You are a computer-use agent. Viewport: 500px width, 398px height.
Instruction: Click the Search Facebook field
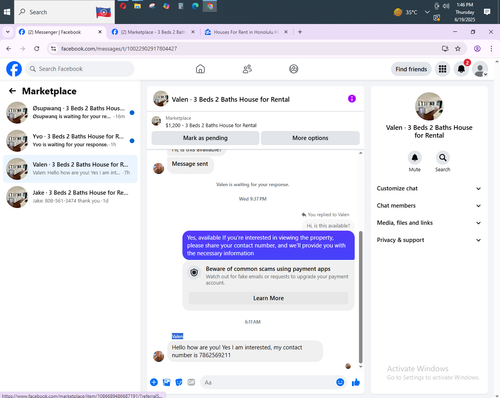[x=80, y=69]
